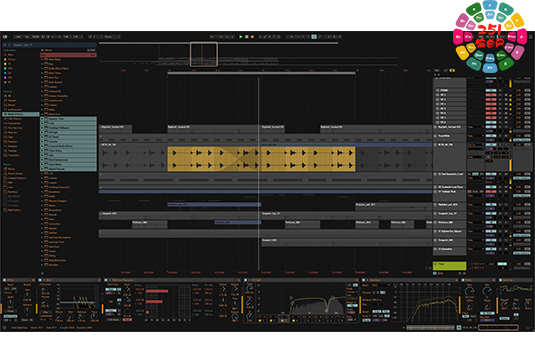Click the red browser search filter field

click(x=68, y=55)
